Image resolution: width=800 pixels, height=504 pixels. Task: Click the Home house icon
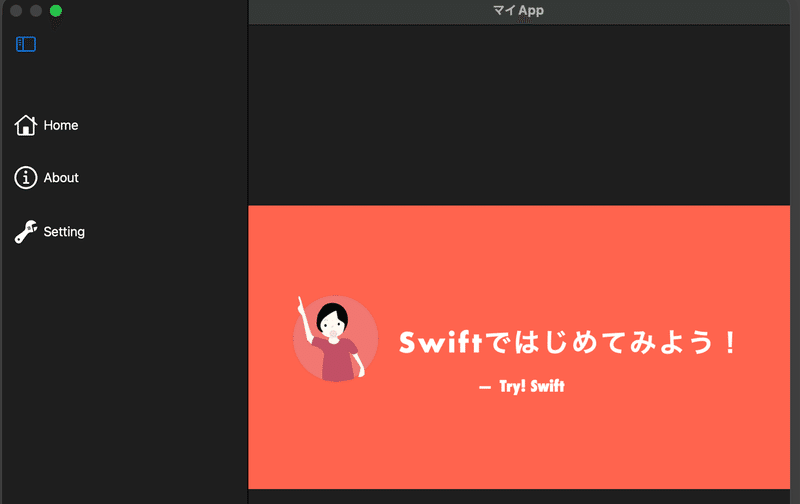(x=26, y=125)
